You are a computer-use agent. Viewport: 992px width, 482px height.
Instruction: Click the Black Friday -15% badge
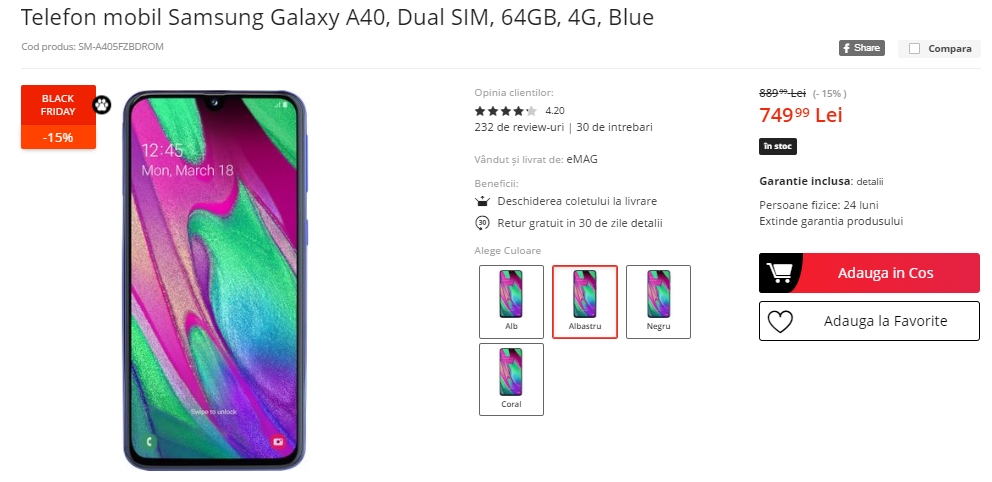[58, 117]
